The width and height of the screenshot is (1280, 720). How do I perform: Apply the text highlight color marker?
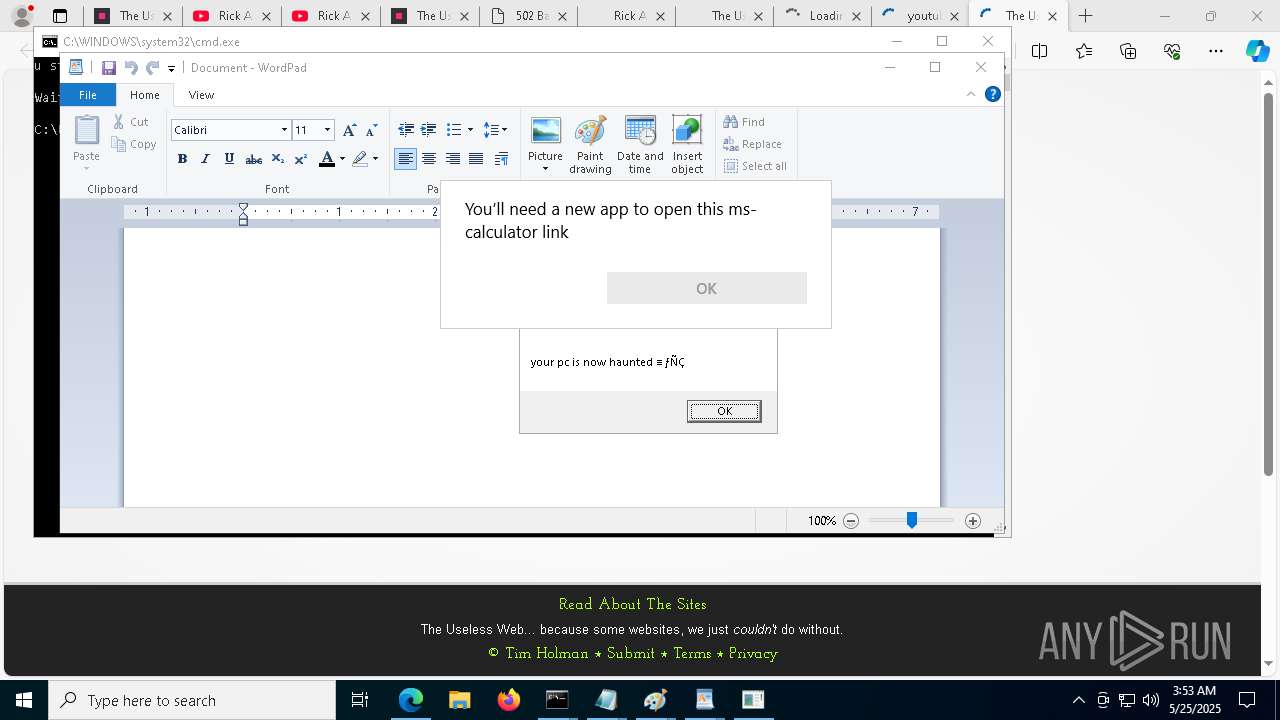(x=360, y=159)
